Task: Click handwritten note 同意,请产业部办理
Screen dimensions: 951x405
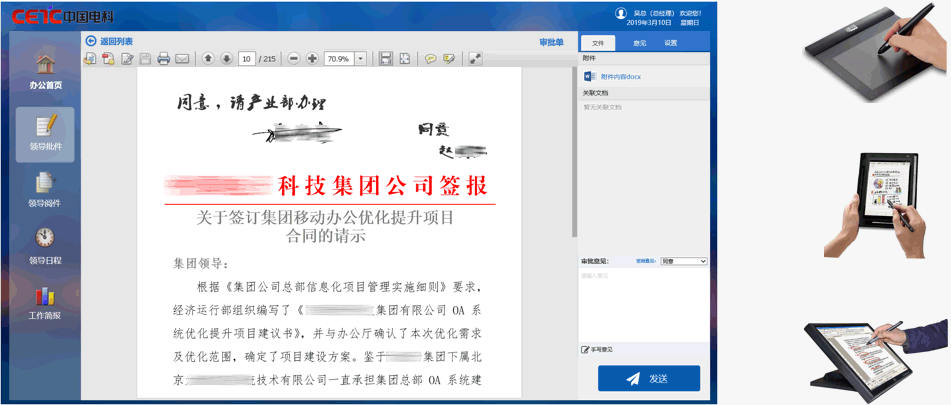Action: click(253, 102)
